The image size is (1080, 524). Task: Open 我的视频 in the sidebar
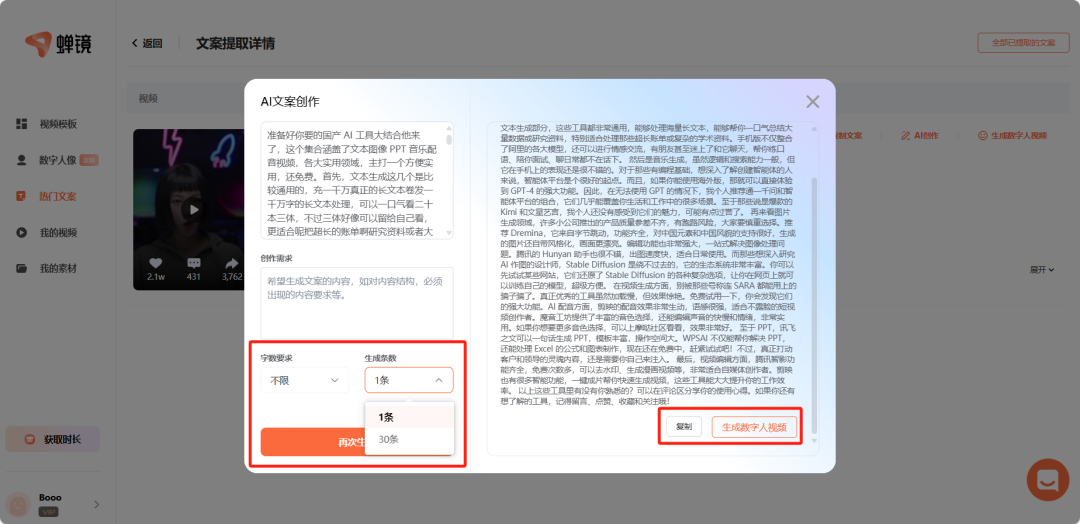pyautogui.click(x=58, y=232)
